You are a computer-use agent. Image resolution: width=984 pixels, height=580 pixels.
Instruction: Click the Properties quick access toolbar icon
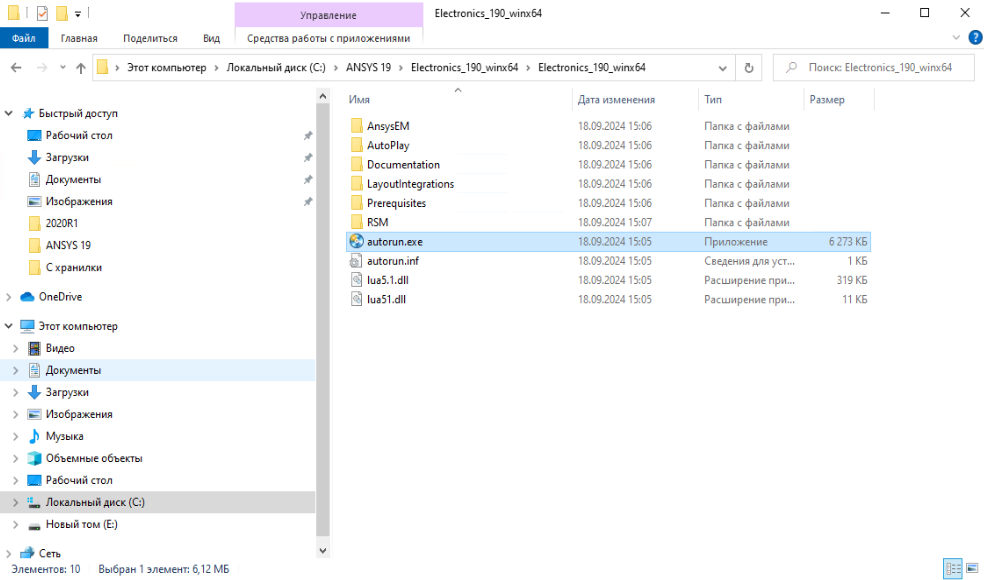[x=42, y=13]
